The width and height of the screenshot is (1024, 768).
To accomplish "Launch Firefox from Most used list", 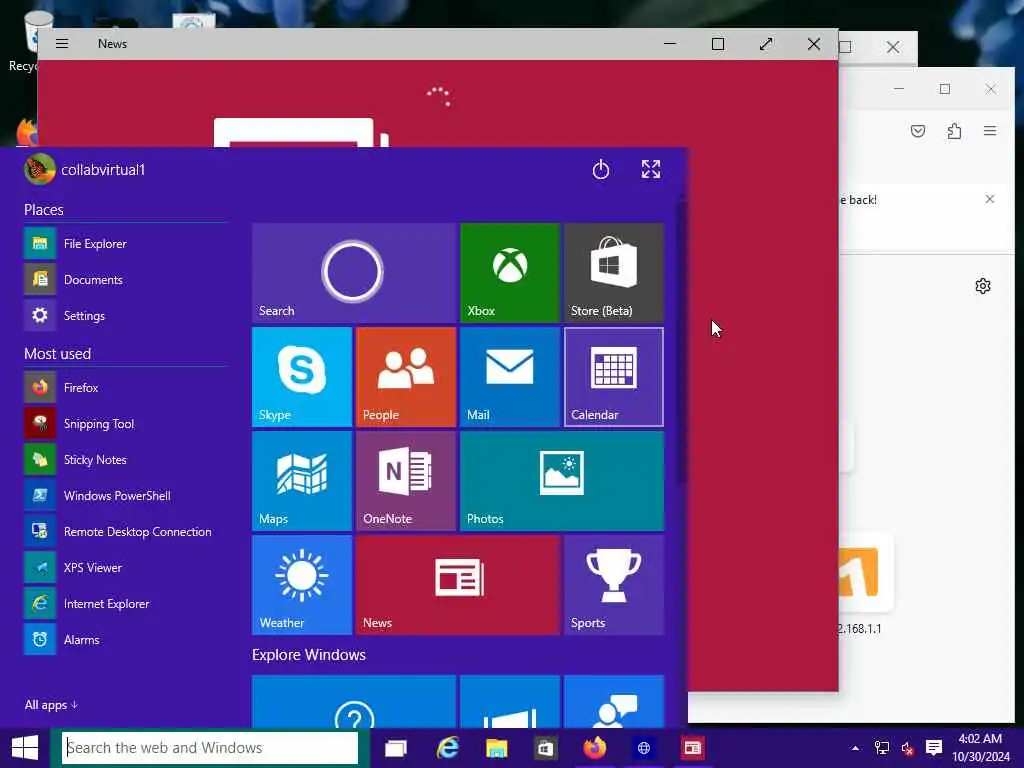I will [x=125, y=387].
